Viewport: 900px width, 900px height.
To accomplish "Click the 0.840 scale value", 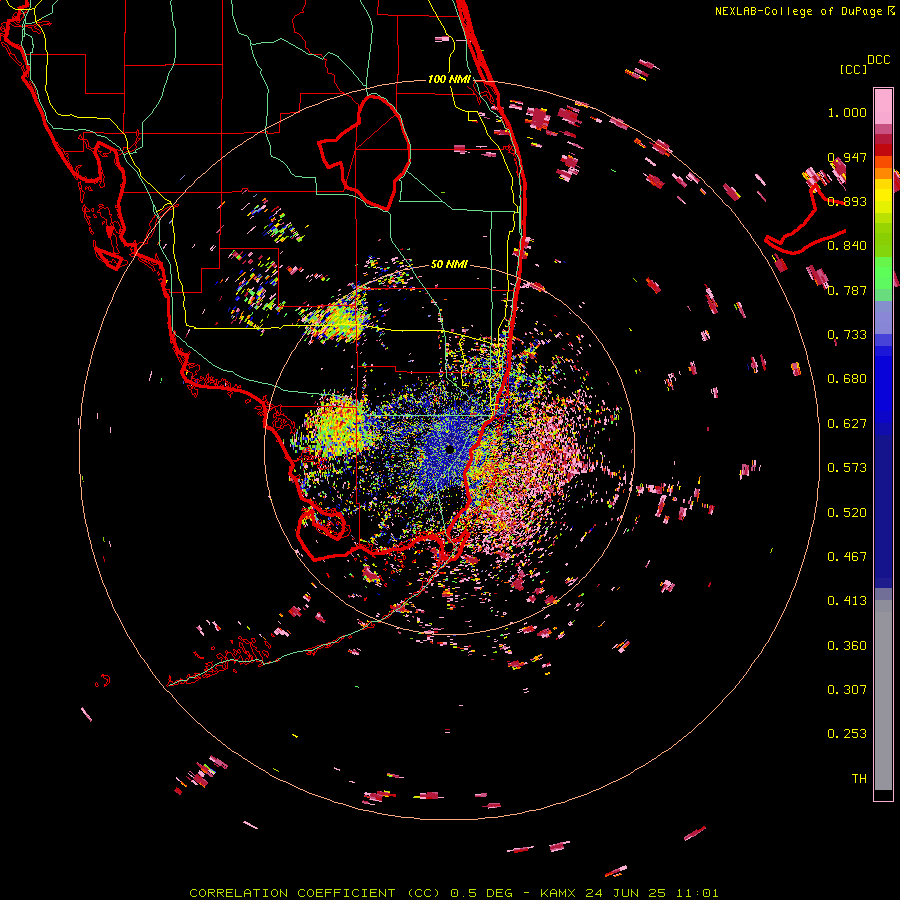I will click(847, 246).
